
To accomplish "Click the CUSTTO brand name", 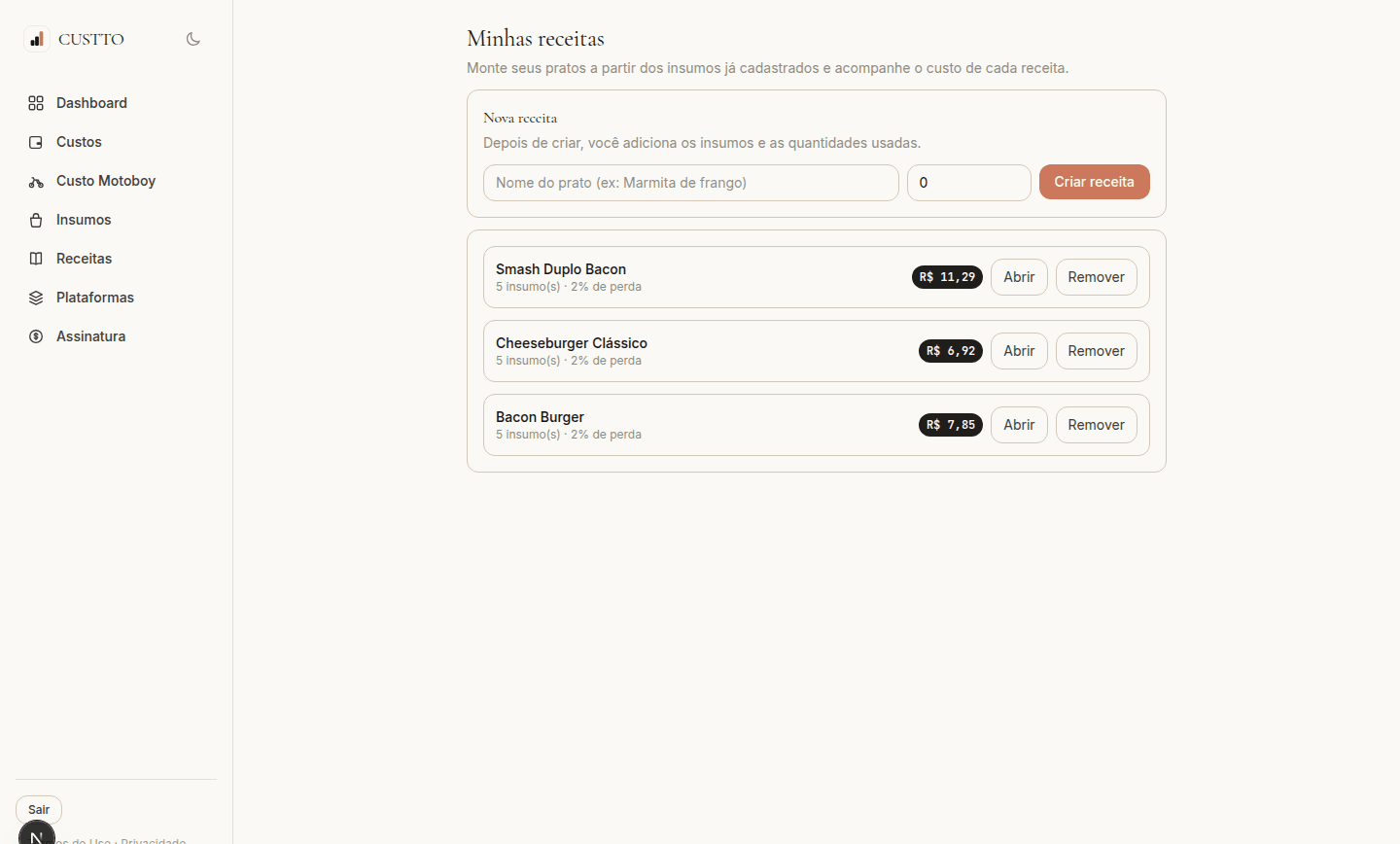I will [91, 40].
